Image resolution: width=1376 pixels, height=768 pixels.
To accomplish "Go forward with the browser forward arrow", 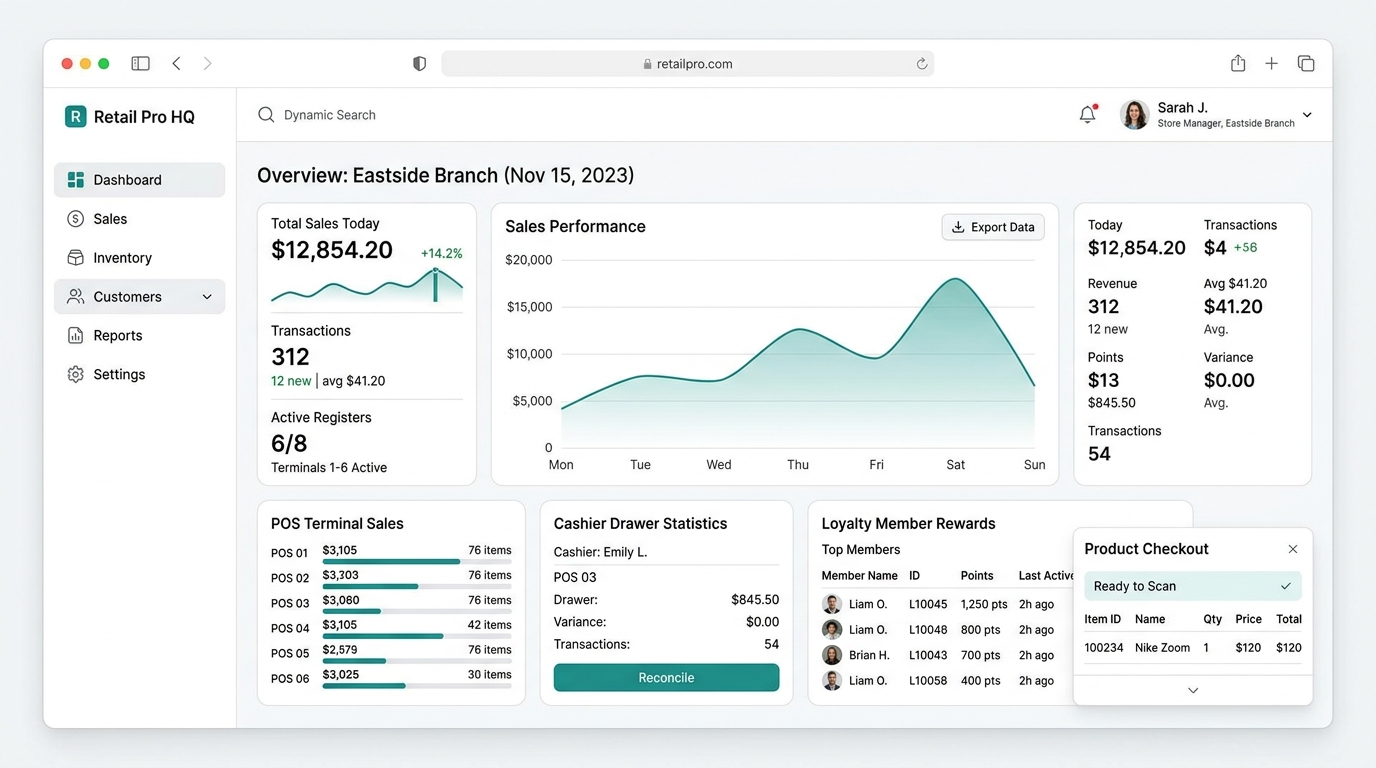I will coord(207,63).
